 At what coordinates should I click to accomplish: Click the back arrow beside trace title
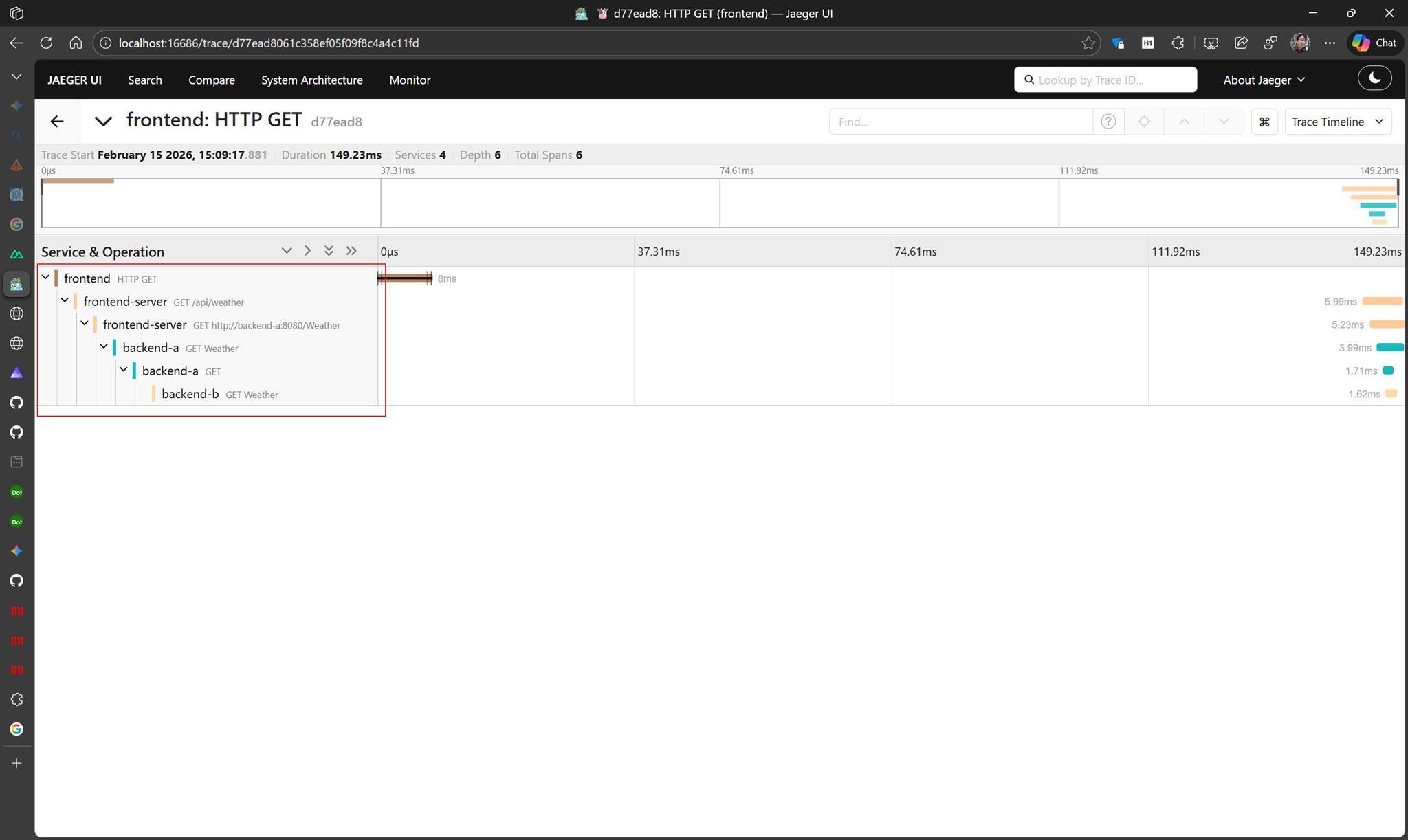pyautogui.click(x=57, y=122)
